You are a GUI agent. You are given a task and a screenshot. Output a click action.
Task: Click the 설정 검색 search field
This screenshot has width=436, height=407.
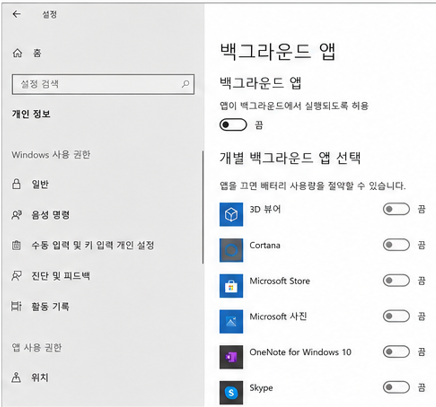tap(103, 84)
